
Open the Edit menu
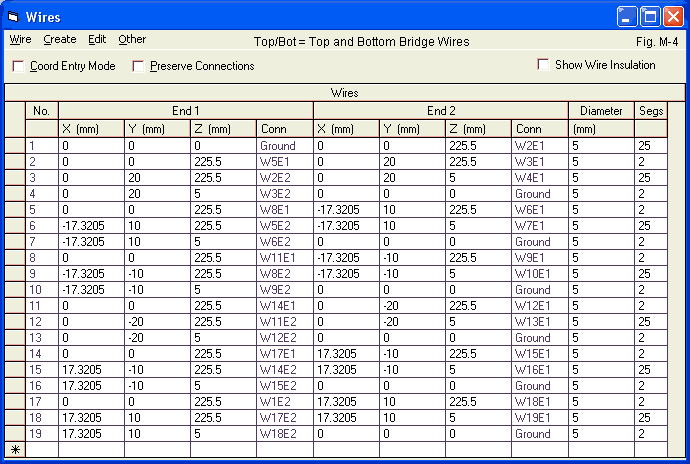(97, 40)
